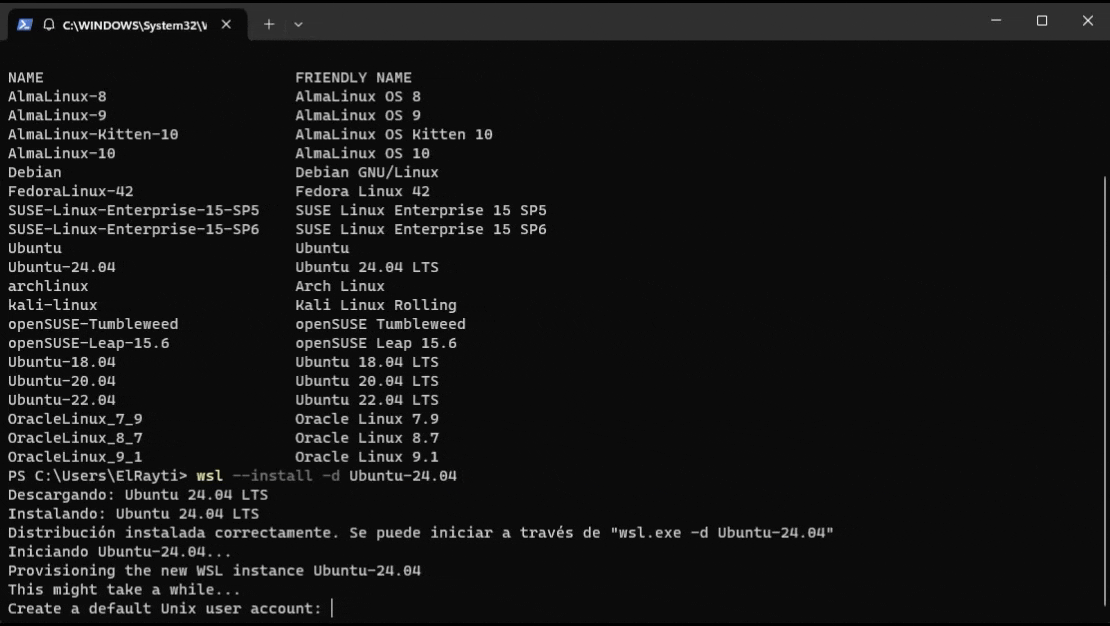Viewport: 1110px width, 626px height.
Task: Select the C:\WINDOWS\System32 tab title
Action: pos(135,25)
